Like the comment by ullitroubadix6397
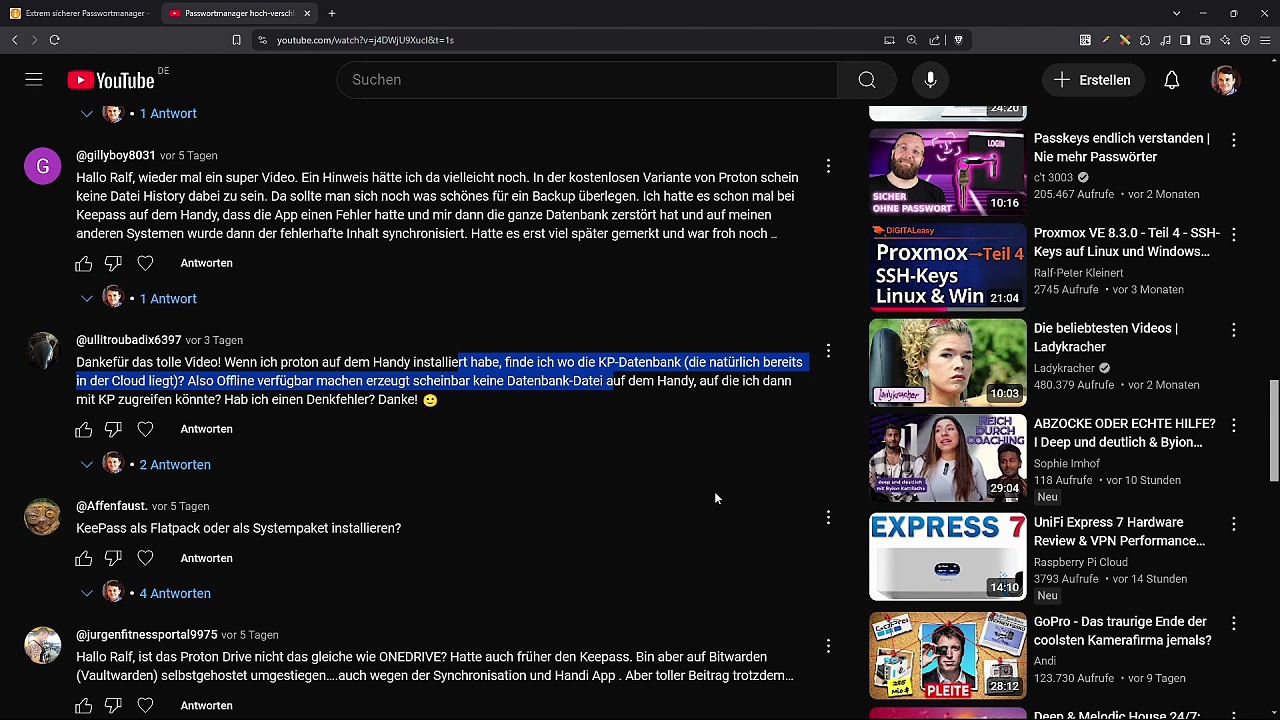The height and width of the screenshot is (720, 1280). 84,429
